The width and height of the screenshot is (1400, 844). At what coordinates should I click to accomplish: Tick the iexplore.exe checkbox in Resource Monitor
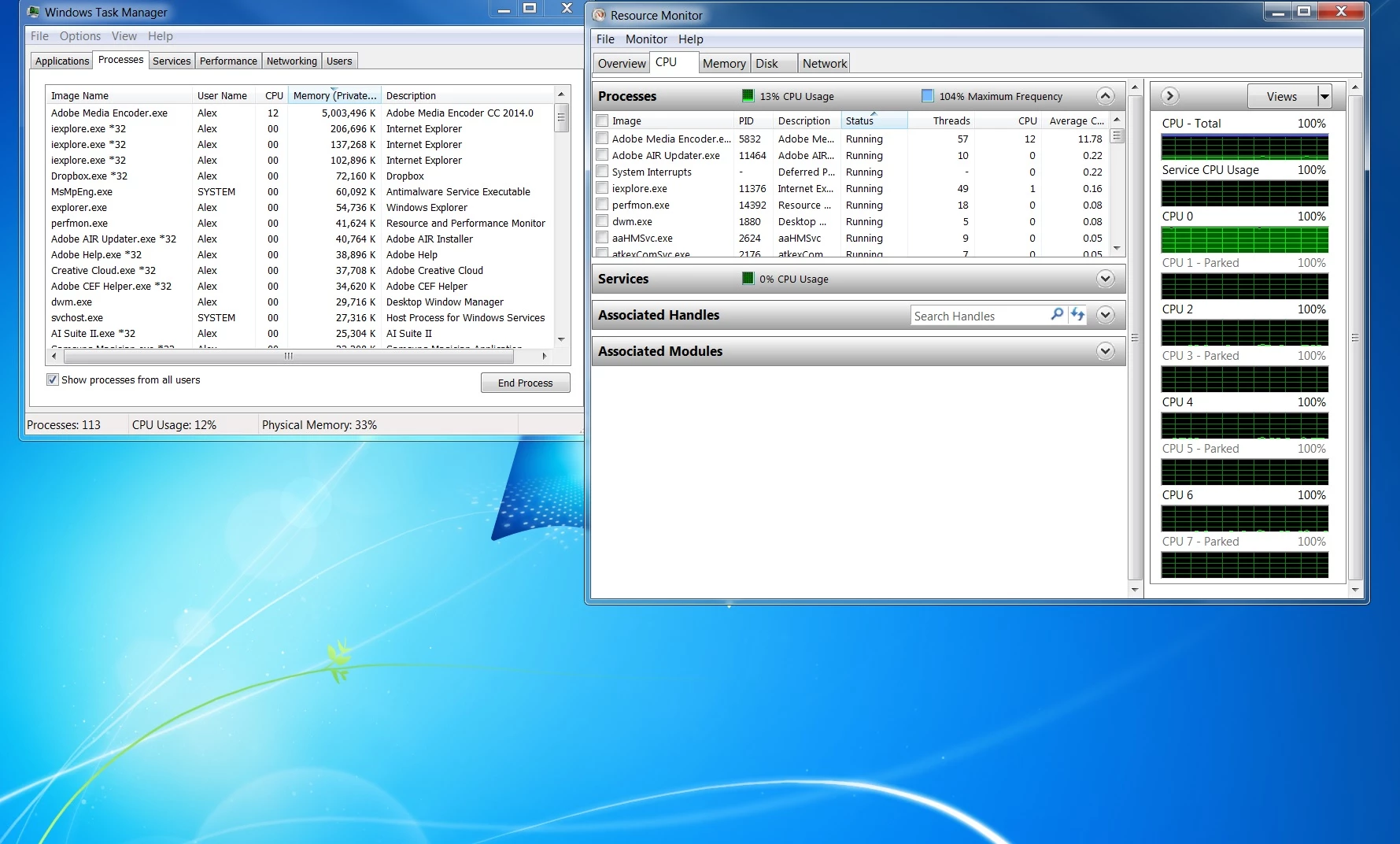coord(602,188)
